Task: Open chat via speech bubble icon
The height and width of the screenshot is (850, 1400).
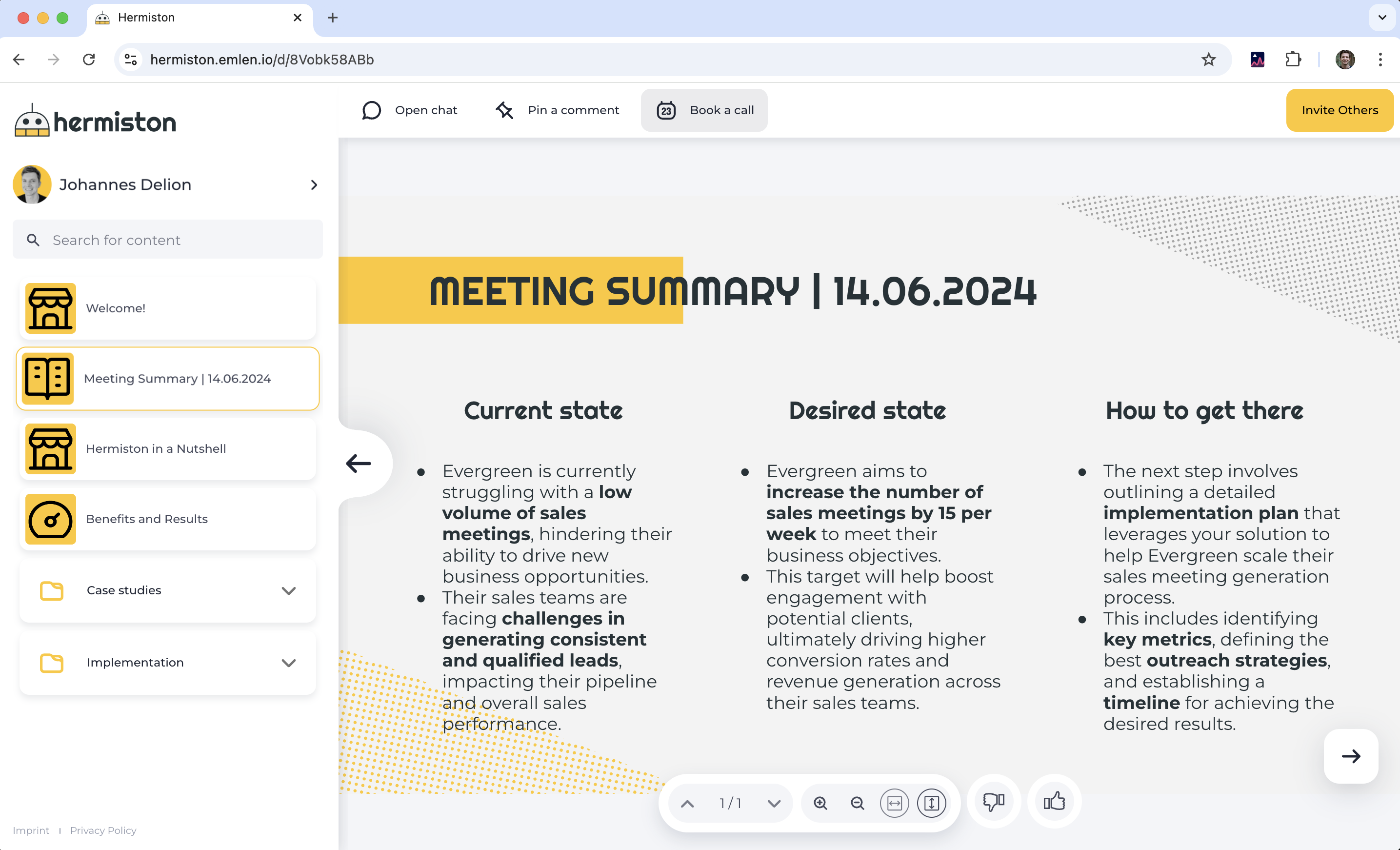Action: pos(372,110)
